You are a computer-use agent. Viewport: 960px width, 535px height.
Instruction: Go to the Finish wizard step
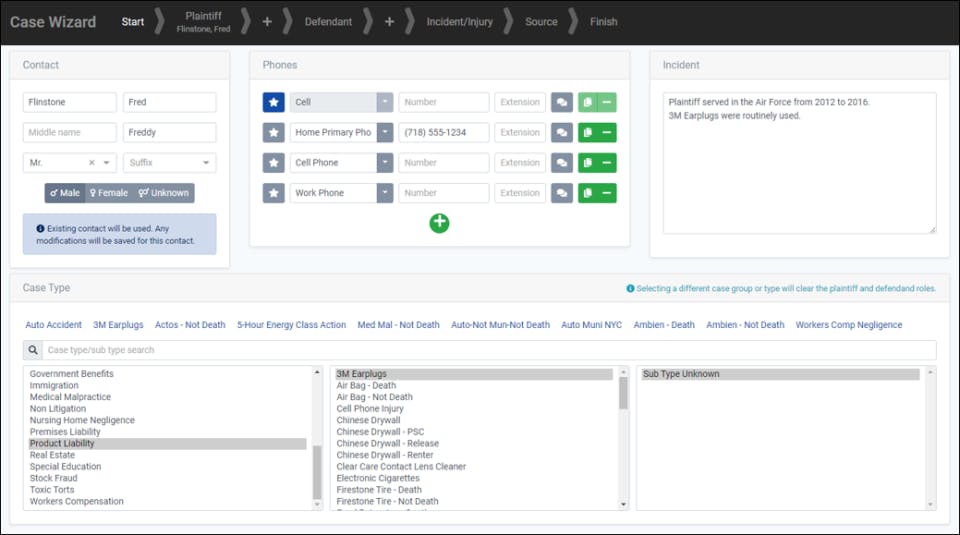coord(604,21)
